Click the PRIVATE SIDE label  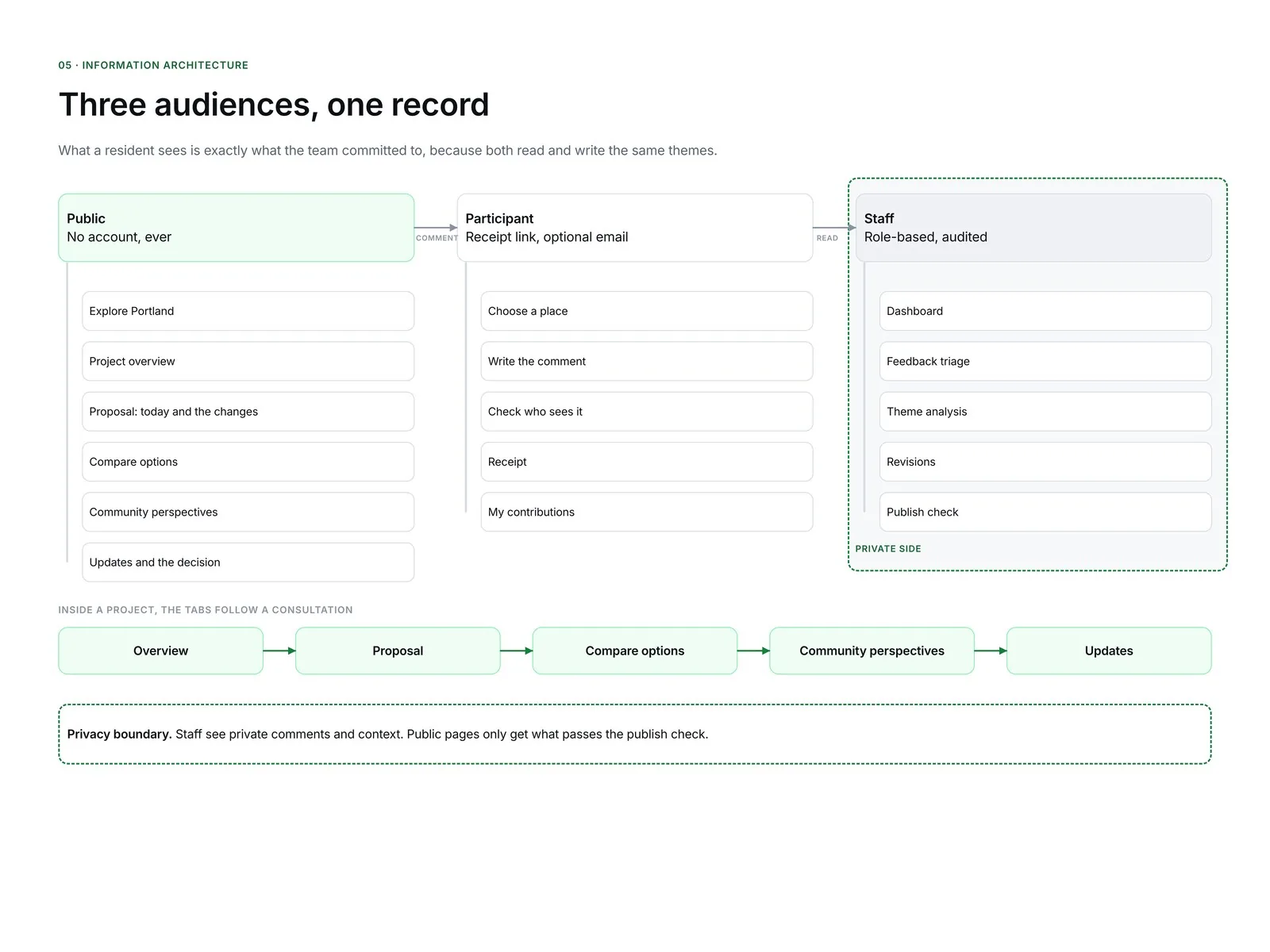(x=888, y=549)
